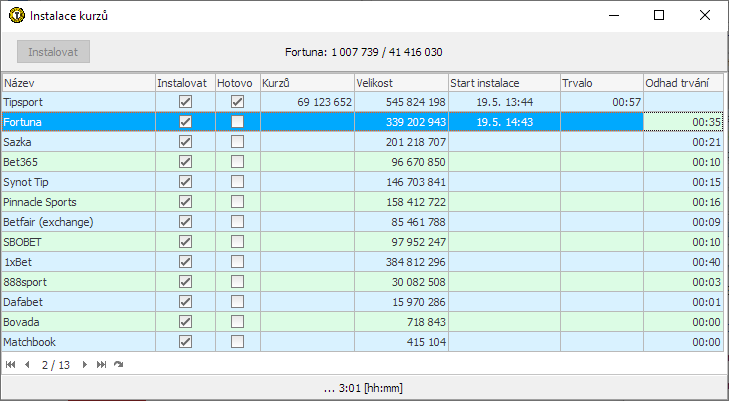Select the SBOBET row name
This screenshot has width=729, height=401.
coord(22,242)
